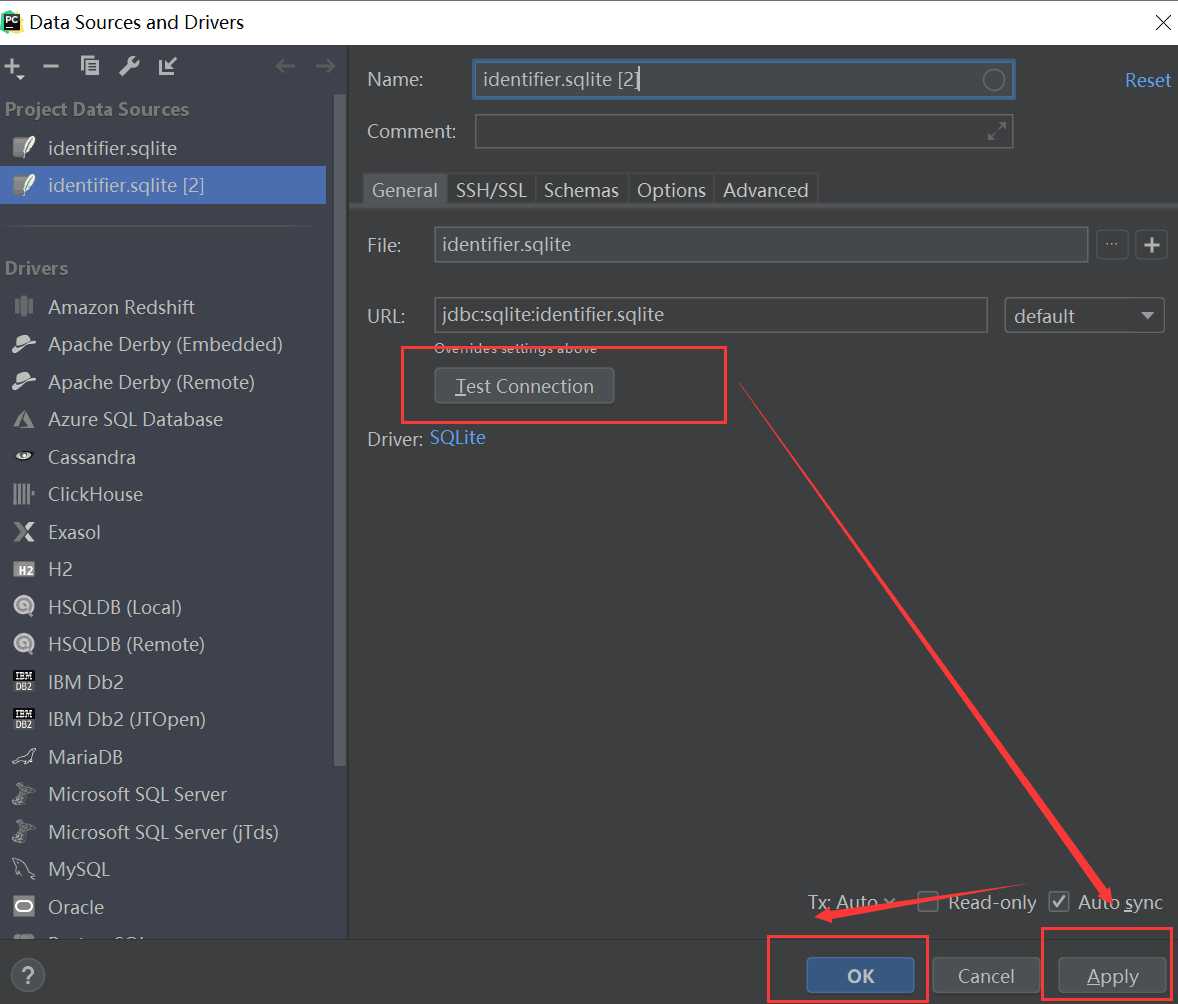
Task: Switch to the SSH/SSL tab
Action: pyautogui.click(x=491, y=190)
